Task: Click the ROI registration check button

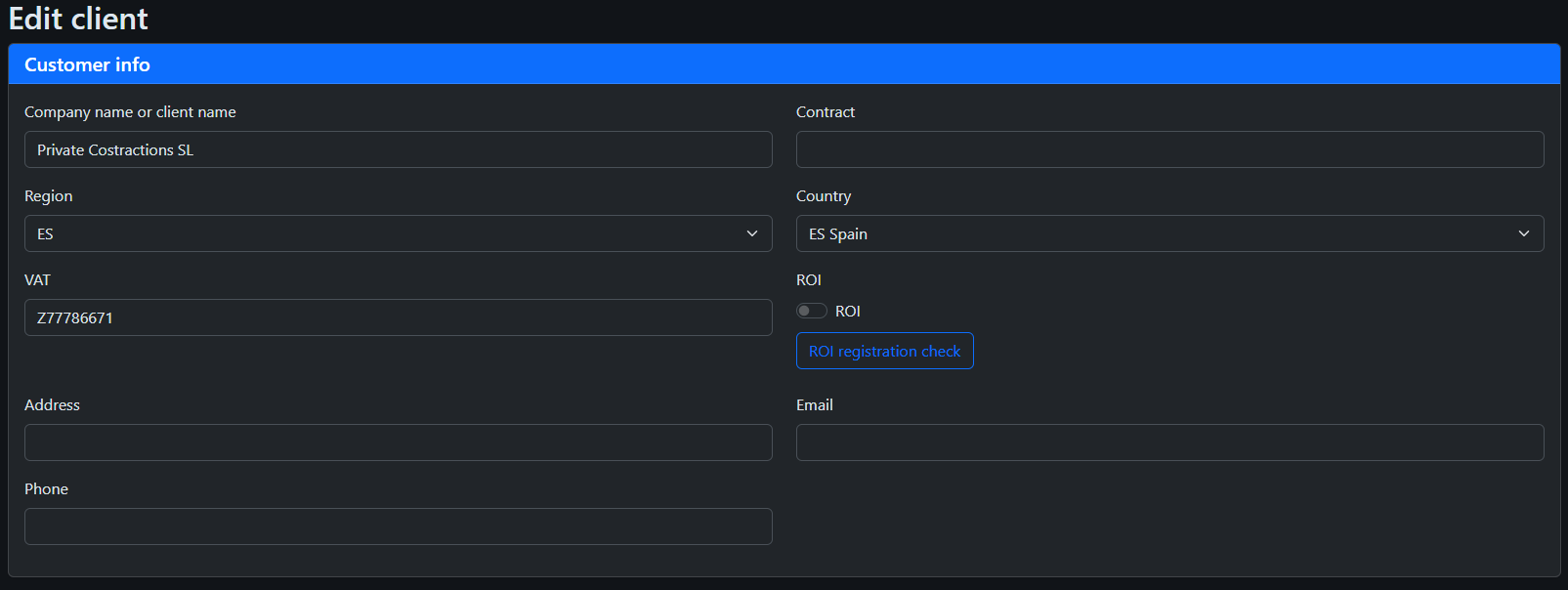Action: tap(884, 351)
